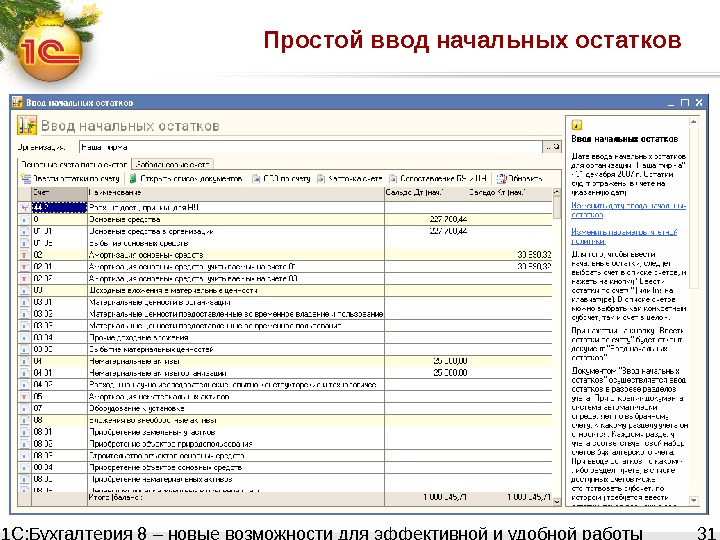Select the 'Приобретение объектов основных средств' row
Viewport: 720px width, 540px height.
click(286, 467)
